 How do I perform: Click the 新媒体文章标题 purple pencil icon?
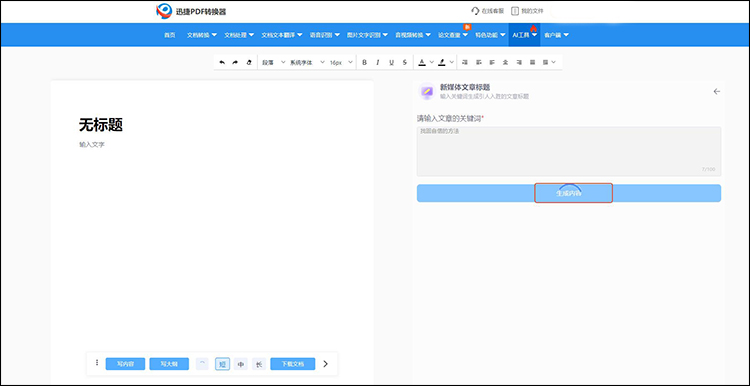point(427,91)
